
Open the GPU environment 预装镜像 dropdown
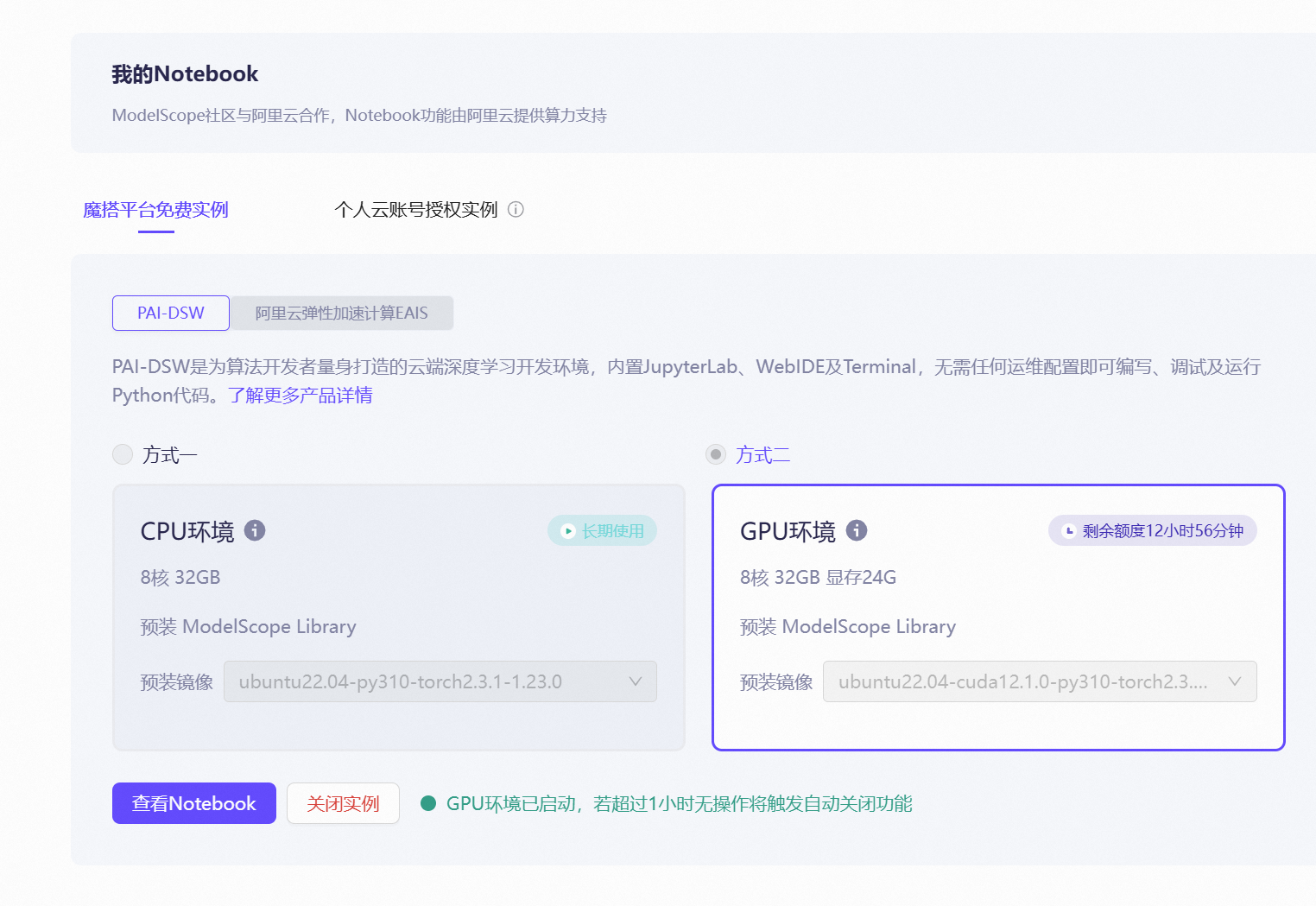[x=1040, y=681]
